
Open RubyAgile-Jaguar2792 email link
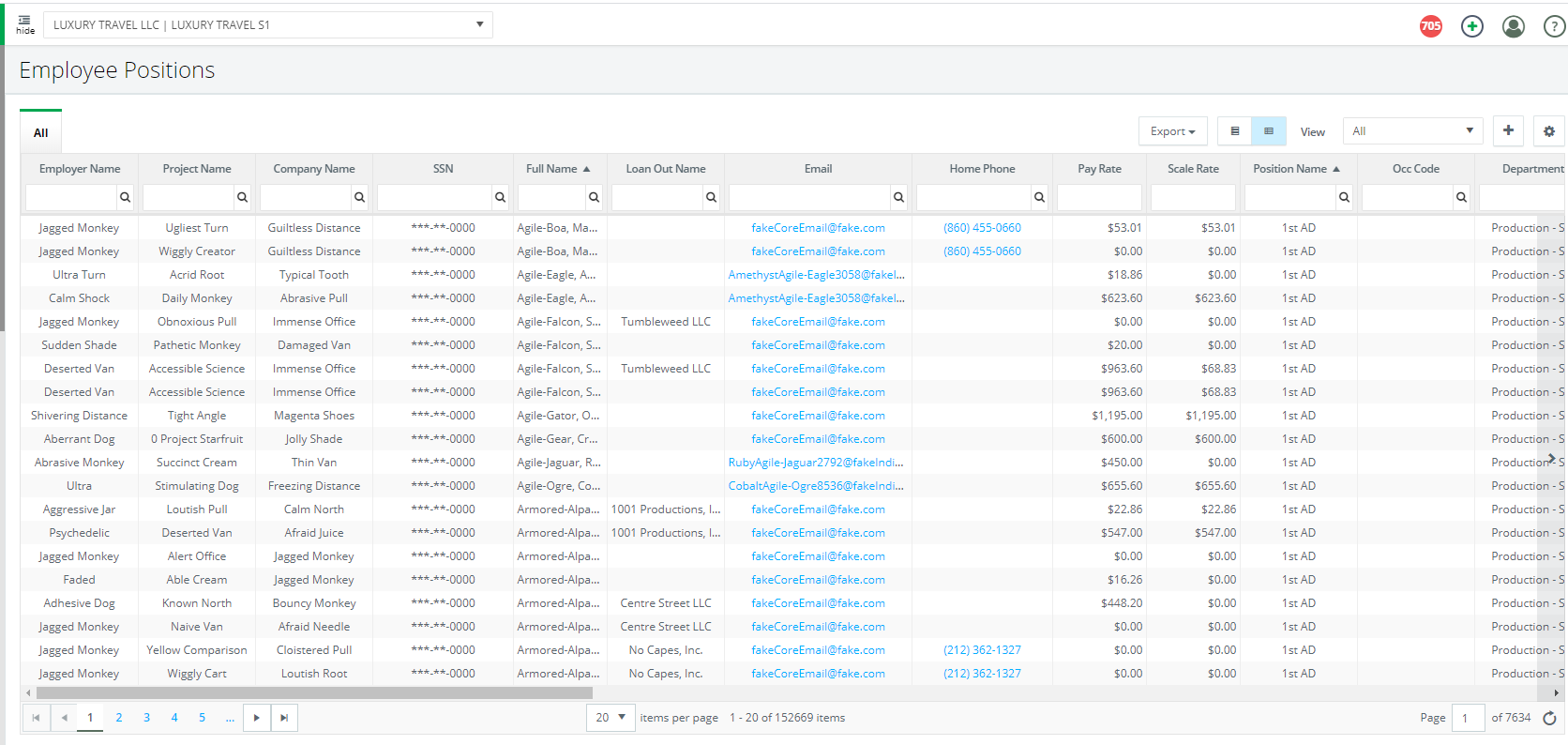click(x=816, y=463)
